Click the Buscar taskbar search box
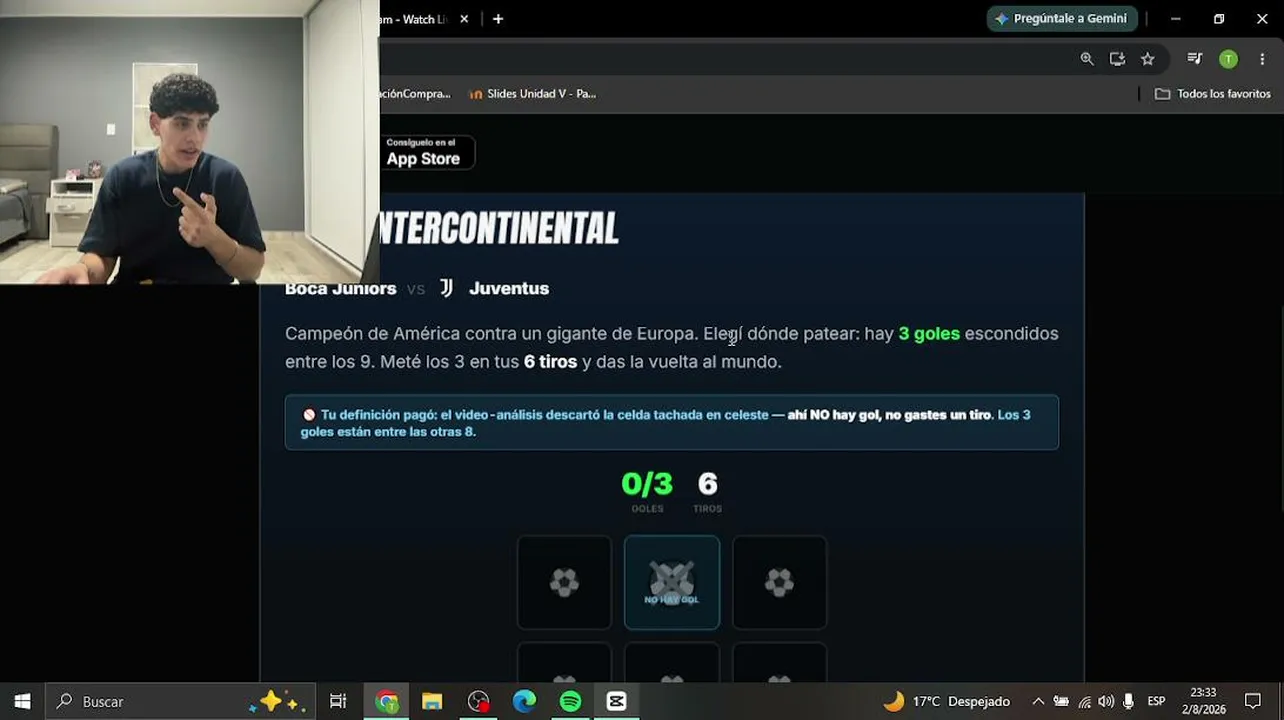1284x720 pixels. 180,702
